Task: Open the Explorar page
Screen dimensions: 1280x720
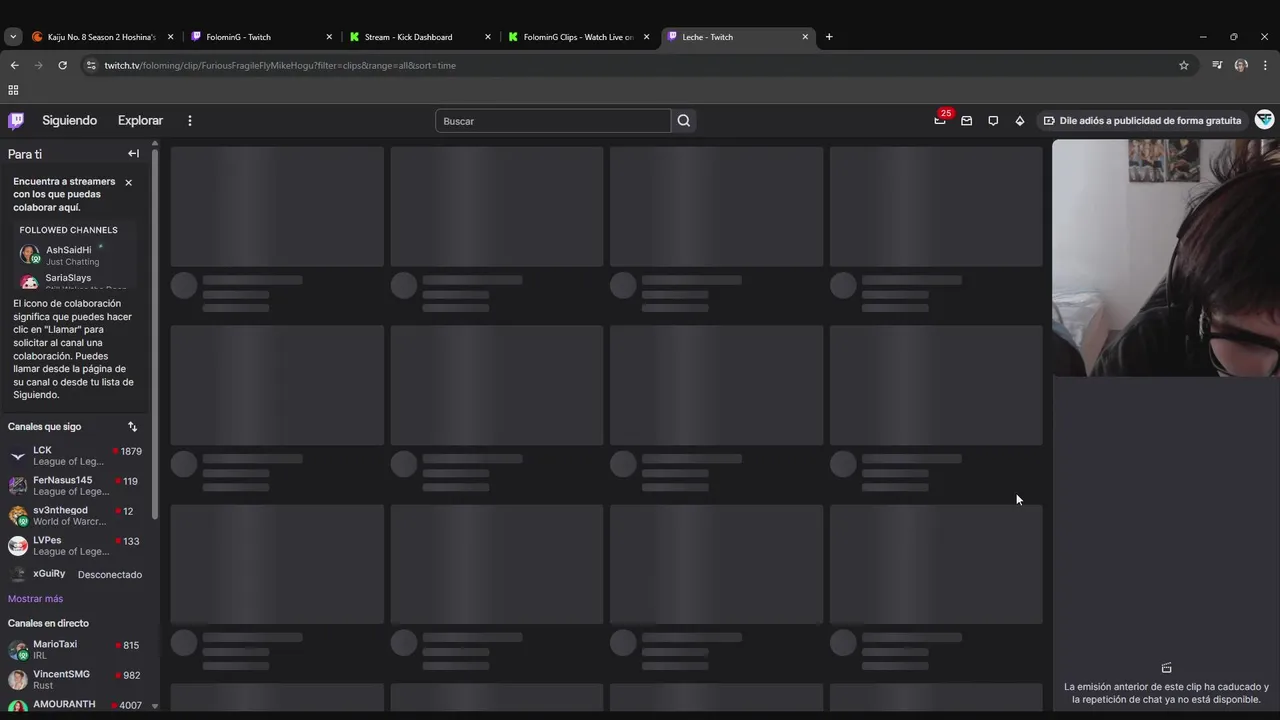Action: (140, 121)
